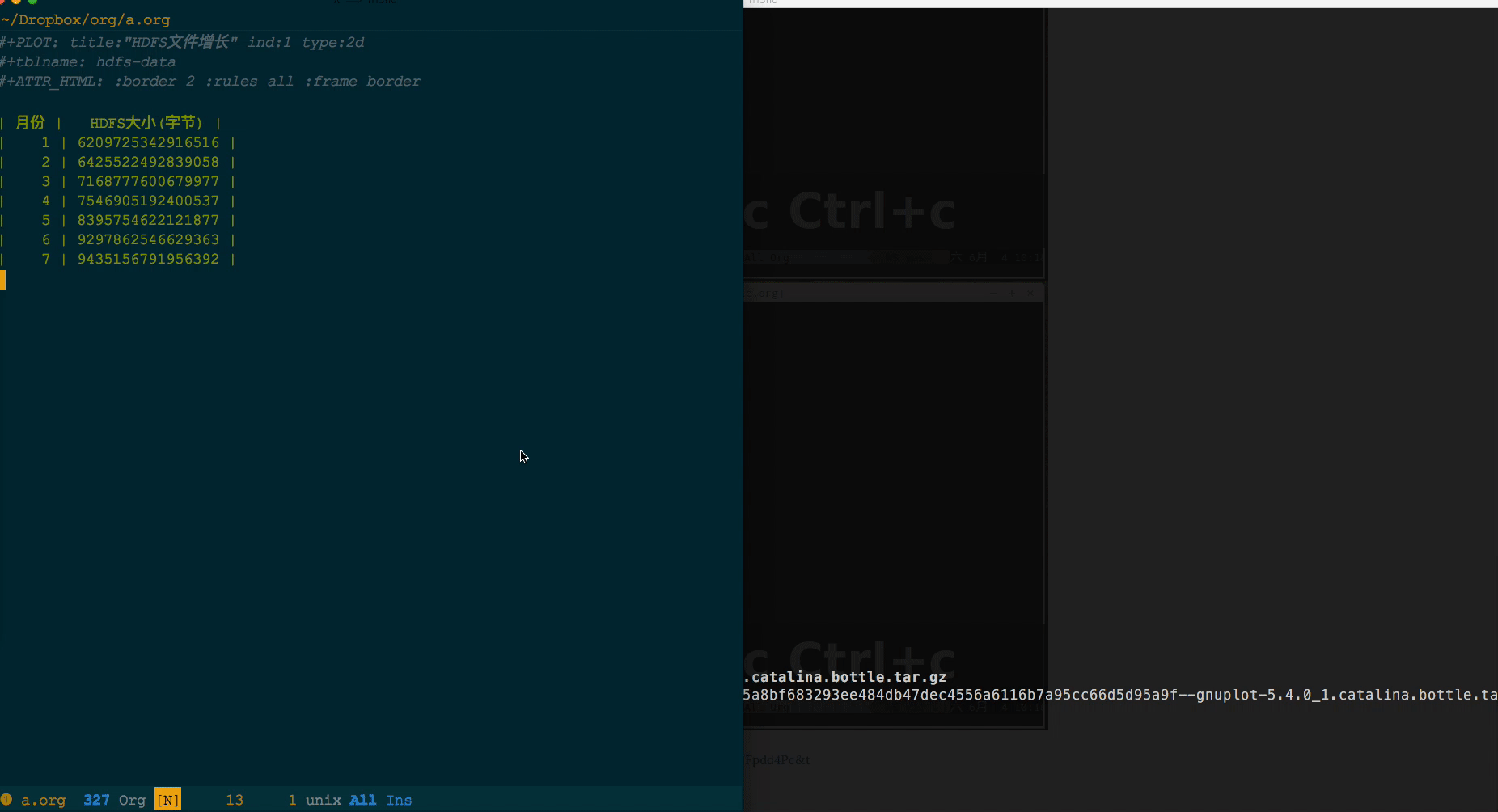The height and width of the screenshot is (812, 1498).
Task: Click the unix line-ending indicator
Action: [323, 800]
